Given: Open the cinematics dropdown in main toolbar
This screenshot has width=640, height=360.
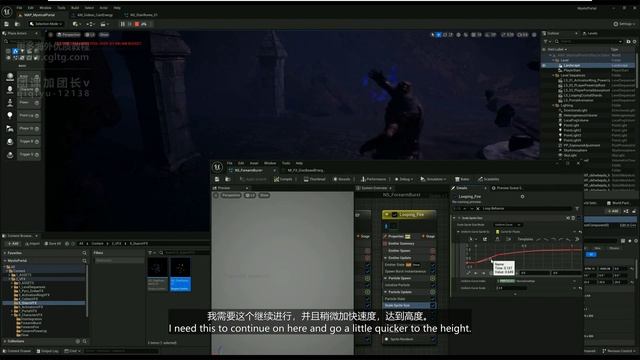Looking at the screenshot, I should click(x=104, y=24).
